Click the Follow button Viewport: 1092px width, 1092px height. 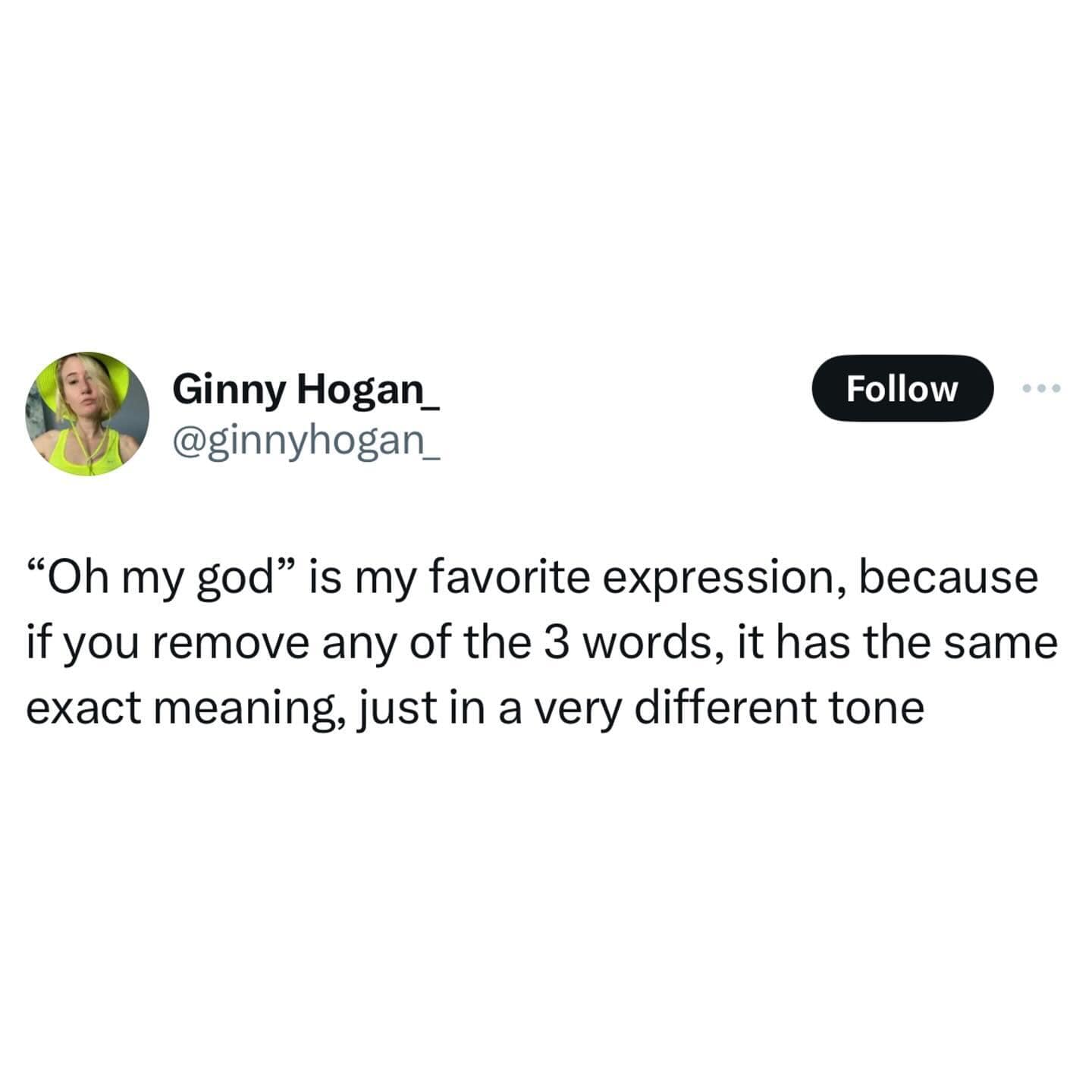tap(902, 388)
